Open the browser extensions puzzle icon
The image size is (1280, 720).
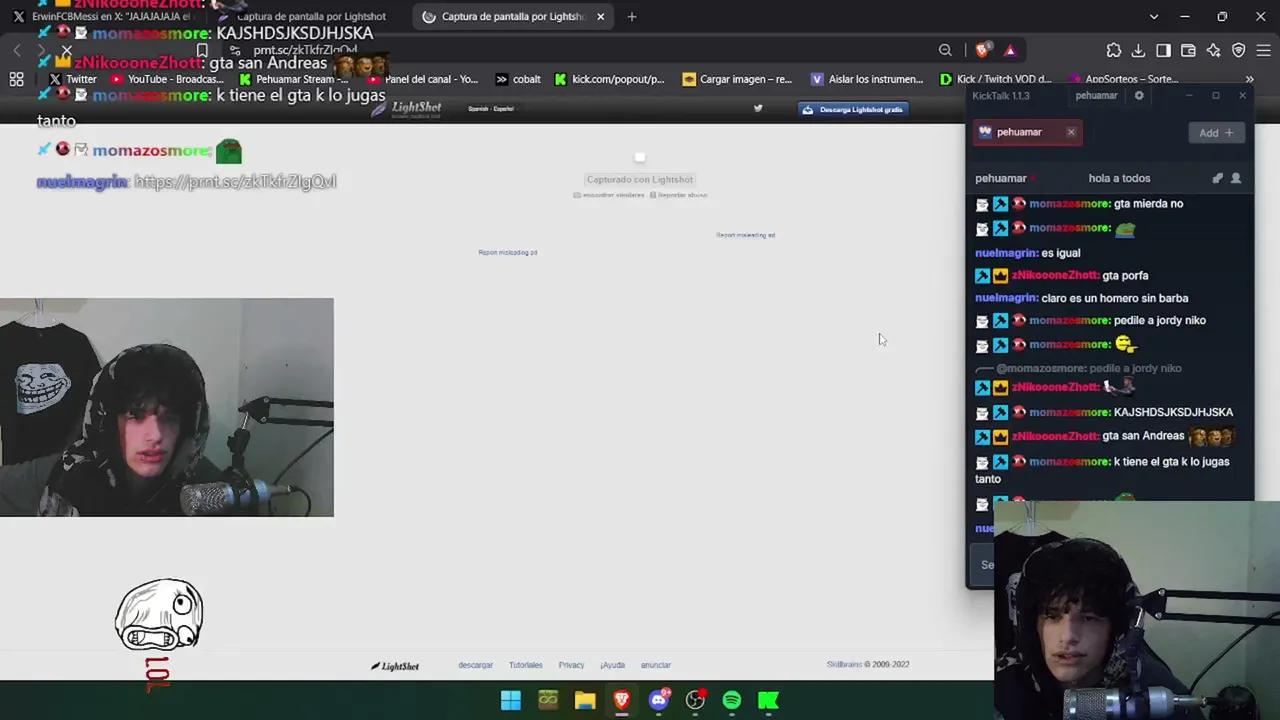click(1114, 50)
